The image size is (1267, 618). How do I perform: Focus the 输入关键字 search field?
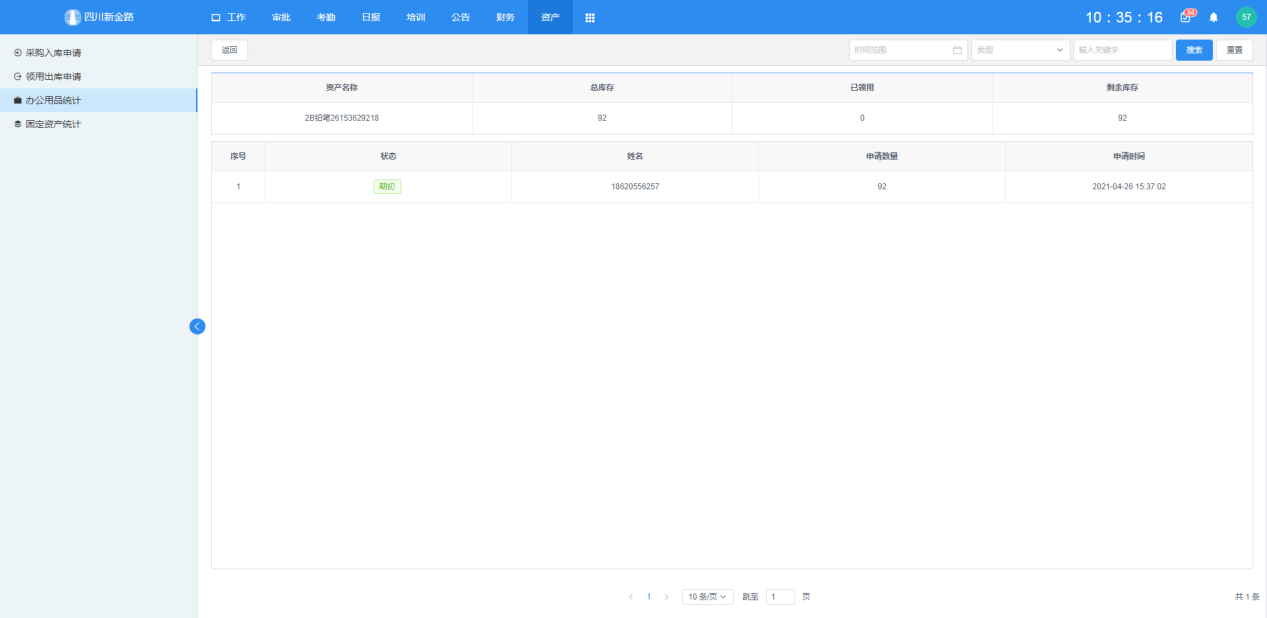(1122, 50)
